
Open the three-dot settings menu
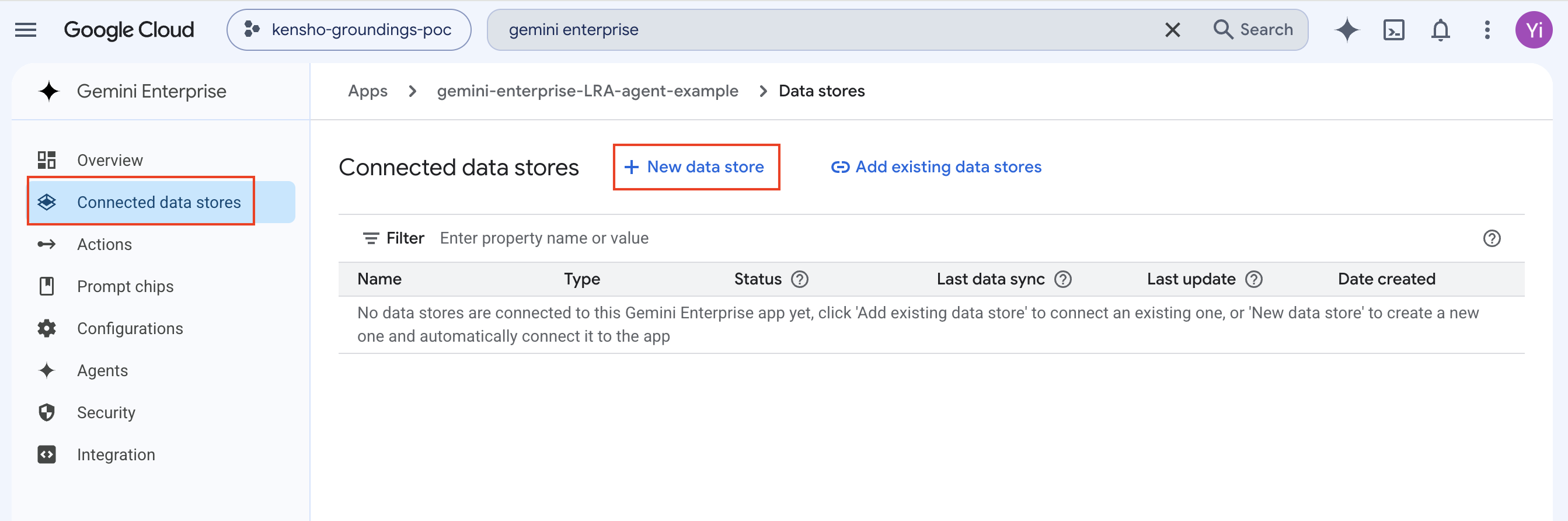pos(1487,29)
